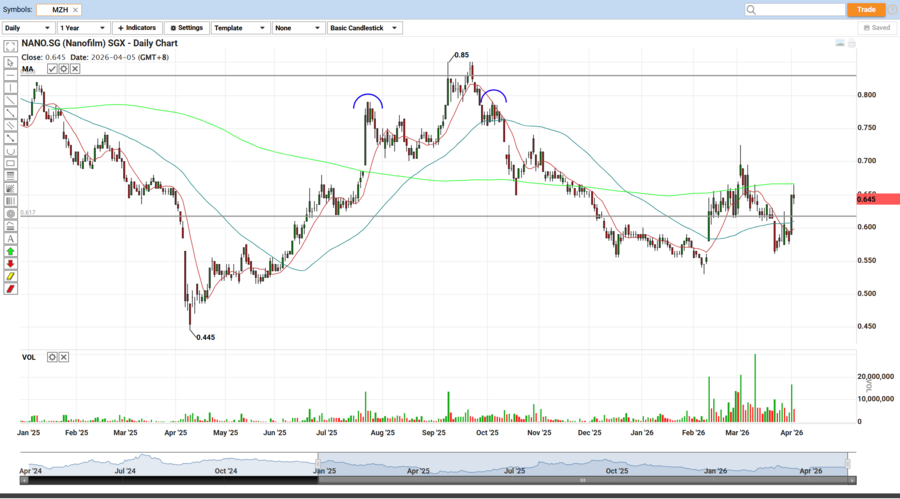Select the green up arrow marker
The height and width of the screenshot is (499, 900).
[10, 252]
